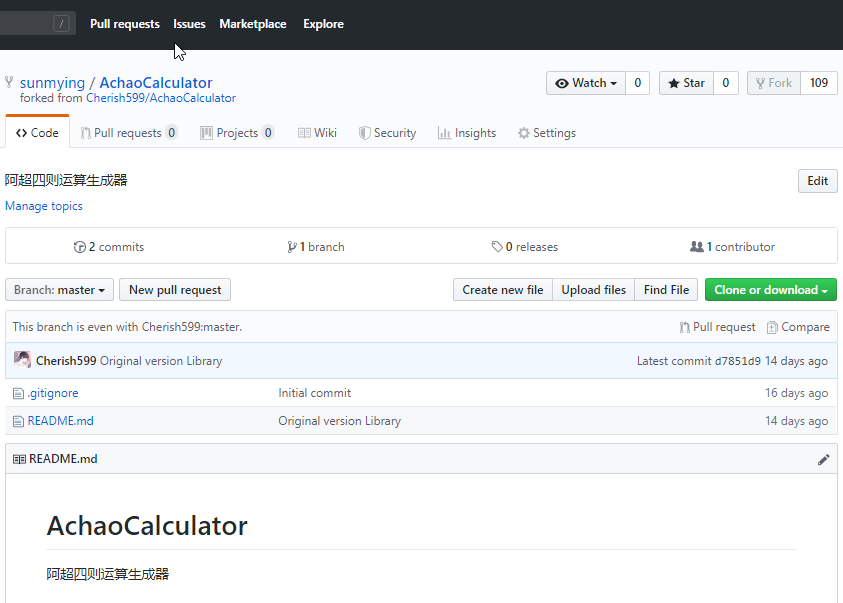Screen dimensions: 843x603
Task: Click the Fork button
Action: tap(774, 83)
